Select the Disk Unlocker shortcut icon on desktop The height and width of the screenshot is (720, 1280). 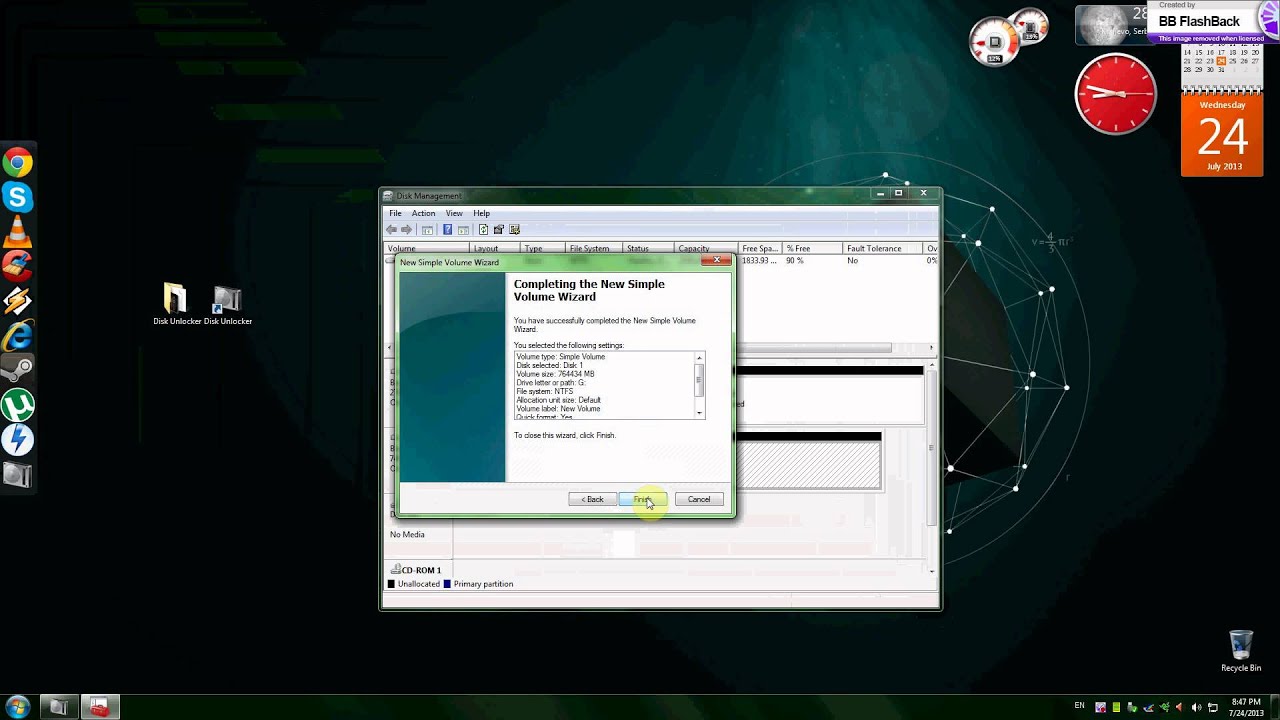pos(228,305)
